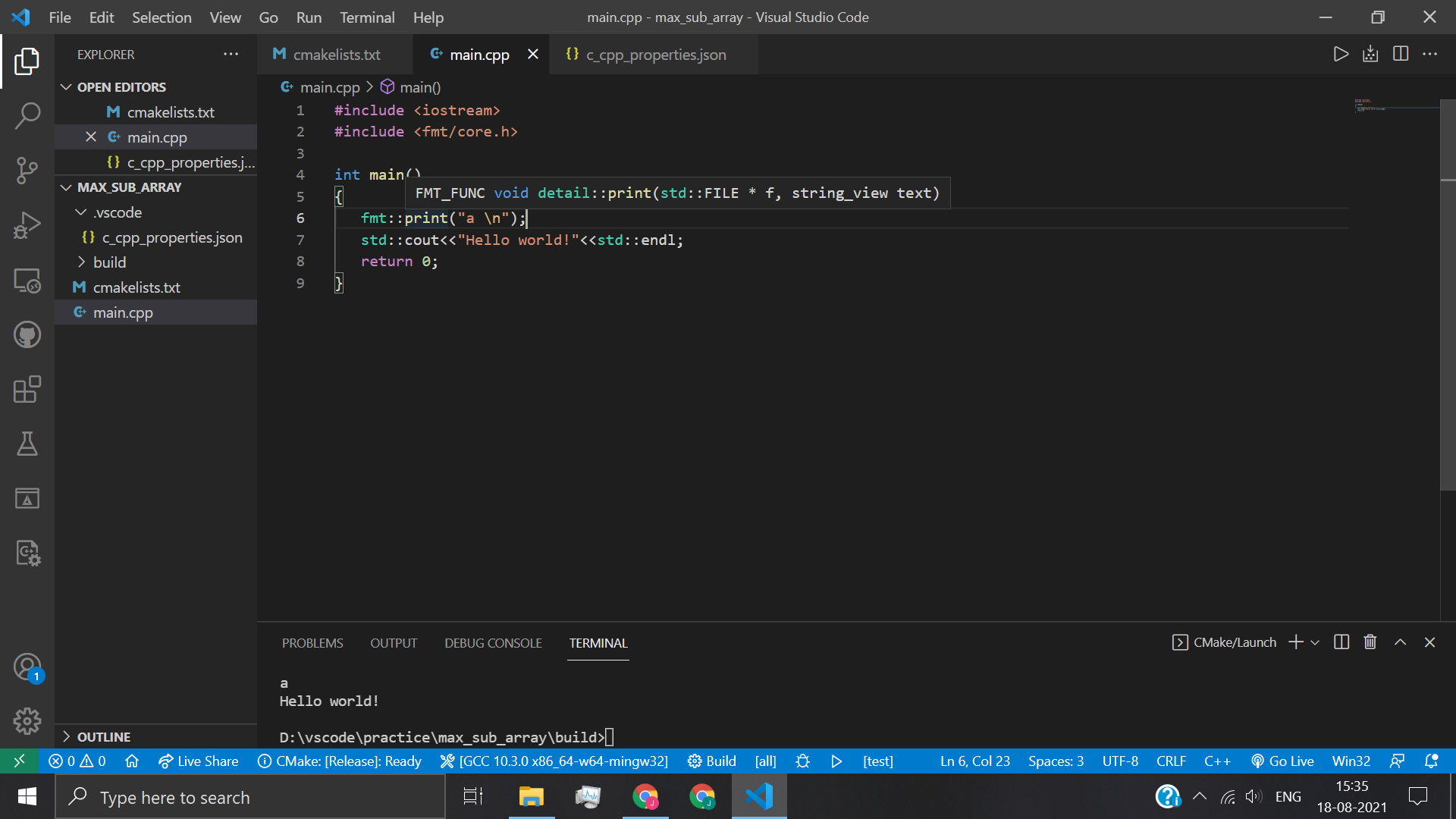Kill the active terminal
Viewport: 1456px width, 819px height.
tap(1370, 642)
